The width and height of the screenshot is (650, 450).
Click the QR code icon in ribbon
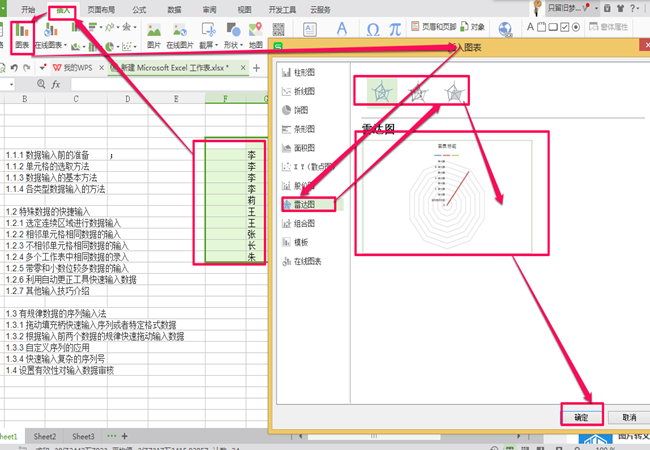point(279,29)
